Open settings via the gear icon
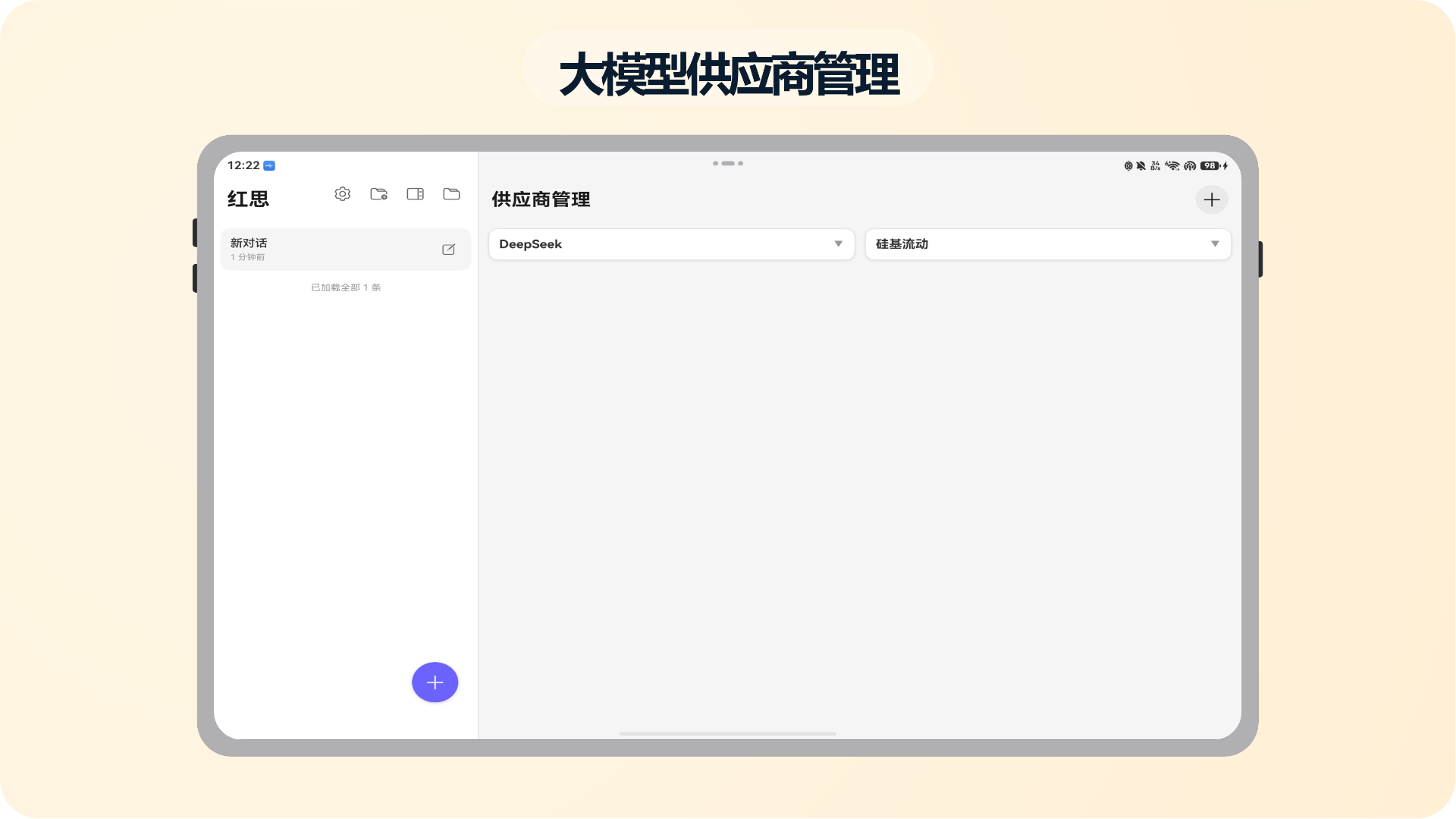The height and width of the screenshot is (819, 1456). [343, 194]
